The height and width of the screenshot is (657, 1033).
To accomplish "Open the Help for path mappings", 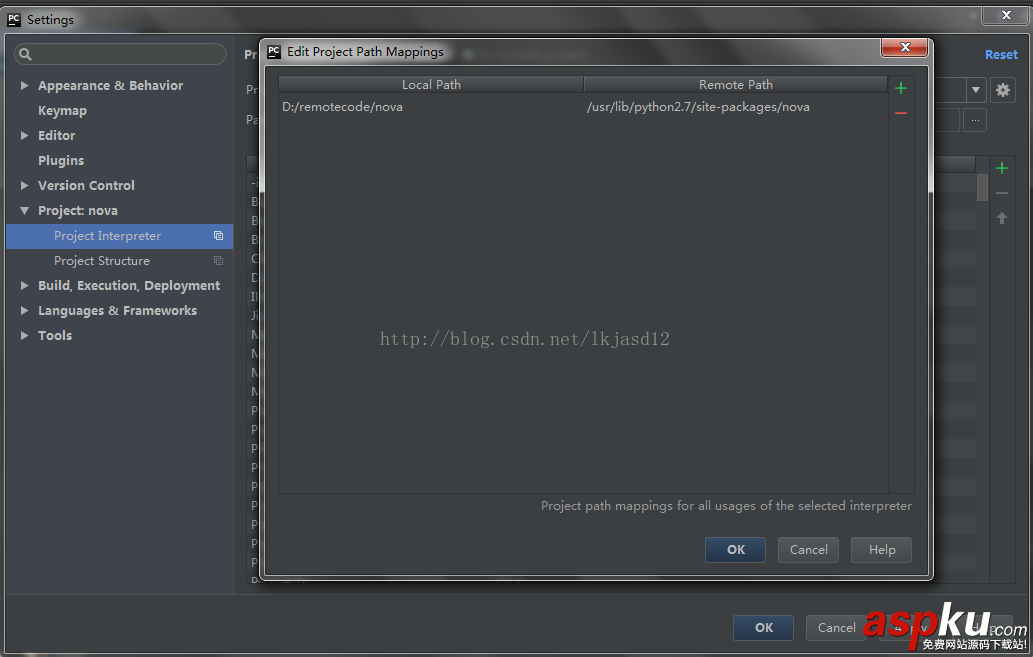I will 880,549.
